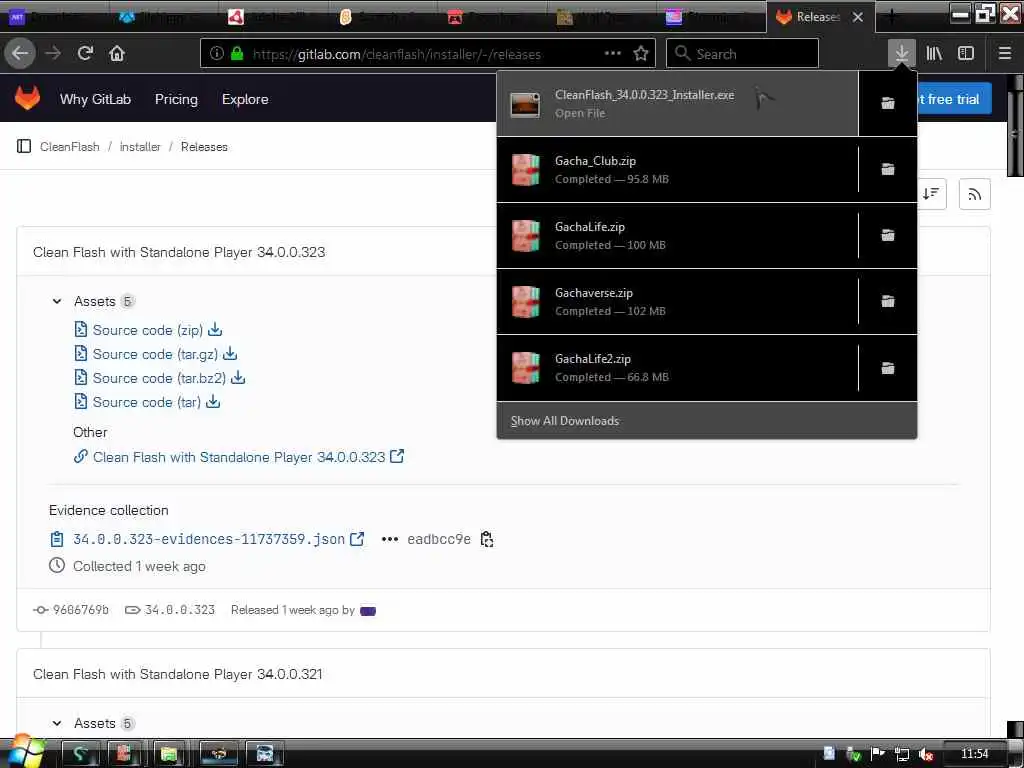Bookmark this page with the star
Image resolution: width=1024 pixels, height=768 pixels.
(641, 54)
